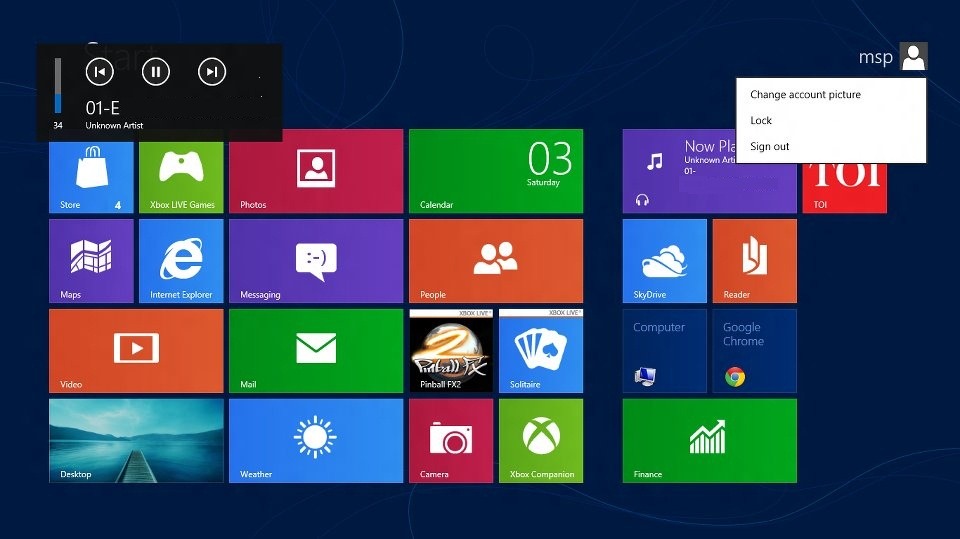
Task: Skip to the next track
Action: tap(212, 72)
